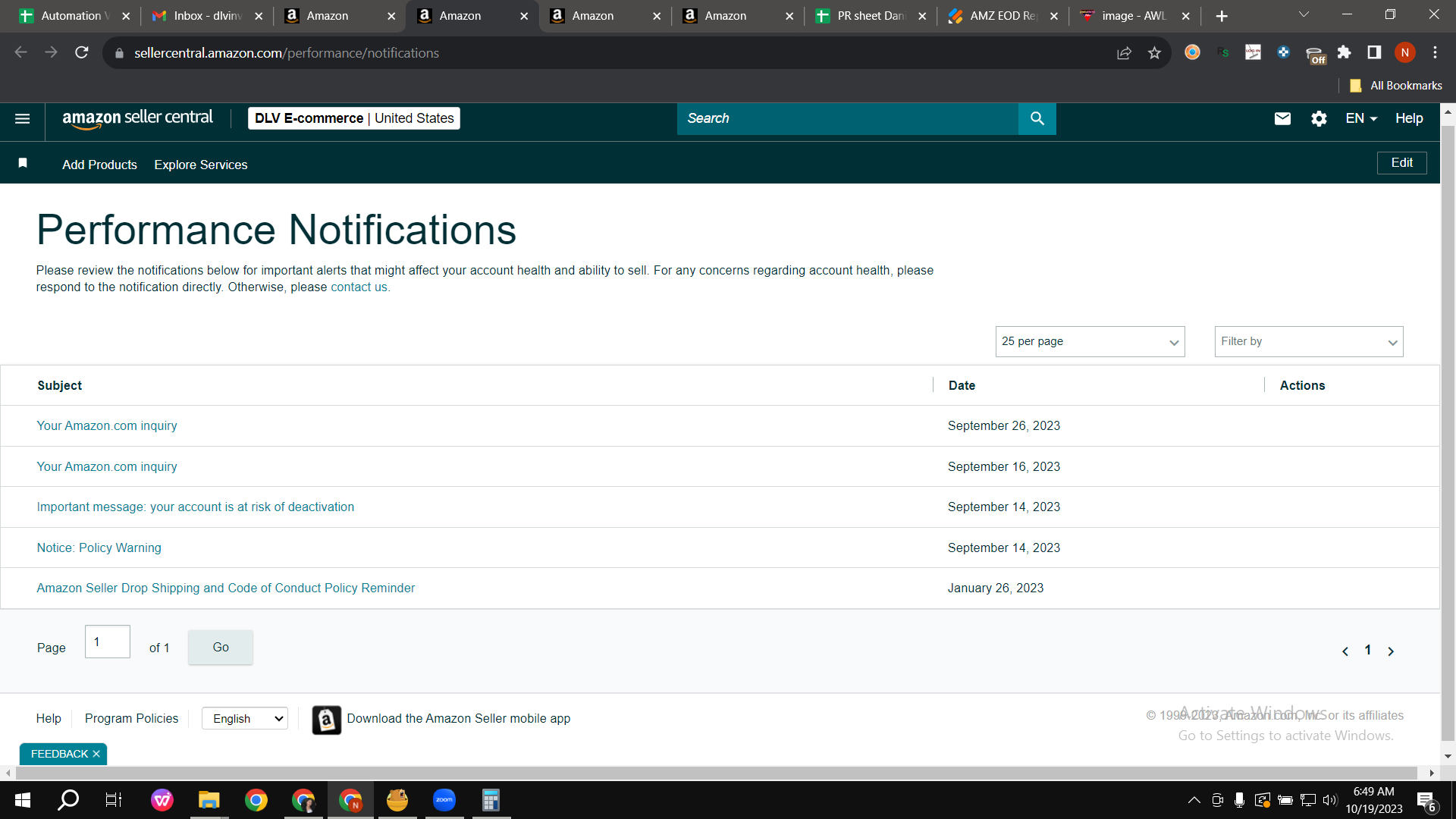
Task: Open Chrome profile avatar N
Action: click(1404, 52)
